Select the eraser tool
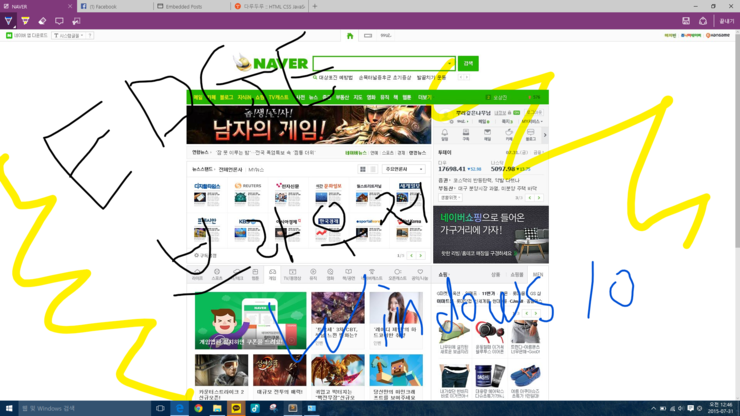 point(42,21)
